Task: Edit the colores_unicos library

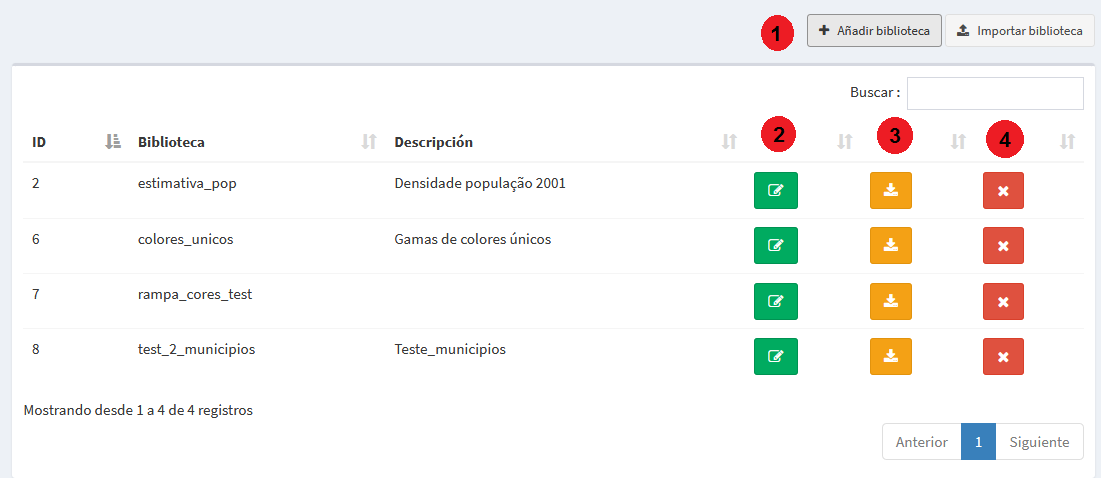Action: (x=776, y=246)
